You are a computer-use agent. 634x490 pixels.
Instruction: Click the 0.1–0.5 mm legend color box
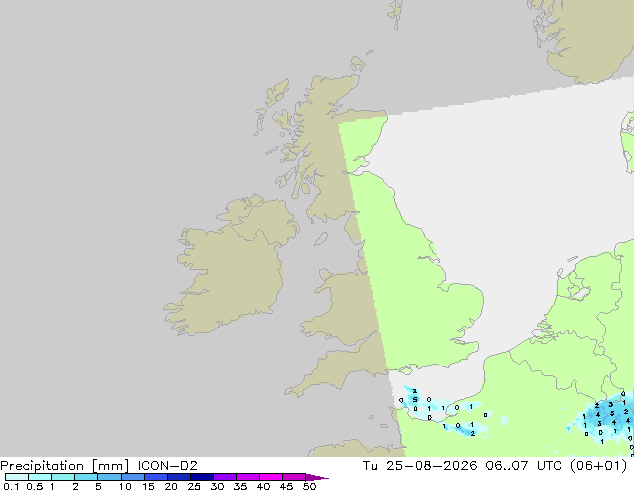[x=17, y=477]
